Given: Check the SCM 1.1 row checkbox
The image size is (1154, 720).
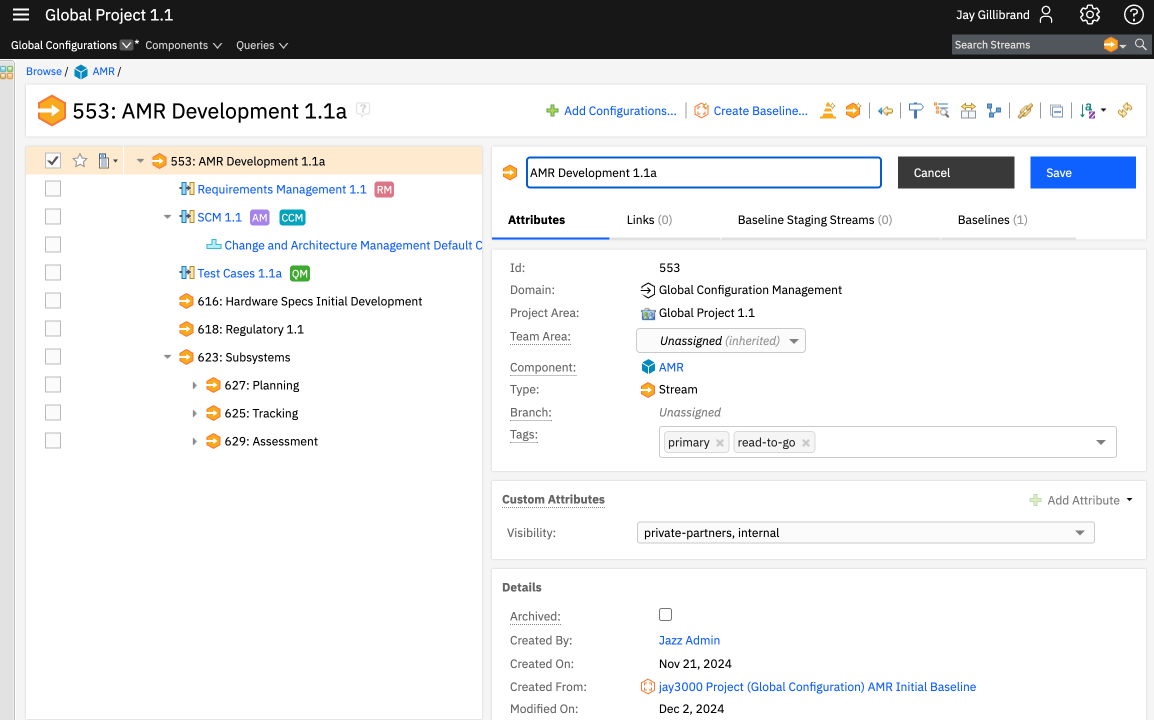Looking at the screenshot, I should click(52, 216).
